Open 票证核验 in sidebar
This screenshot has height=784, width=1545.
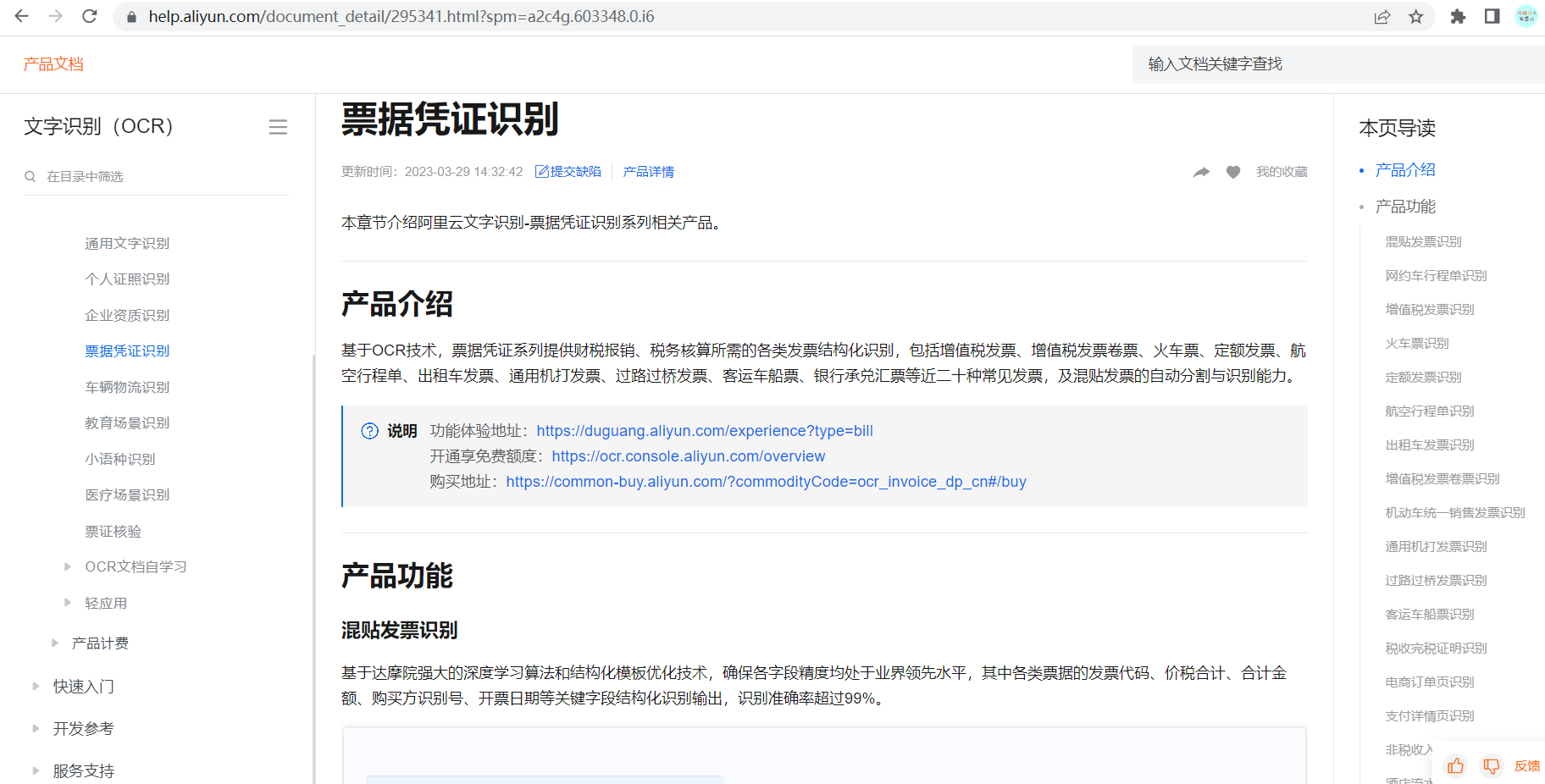click(114, 531)
